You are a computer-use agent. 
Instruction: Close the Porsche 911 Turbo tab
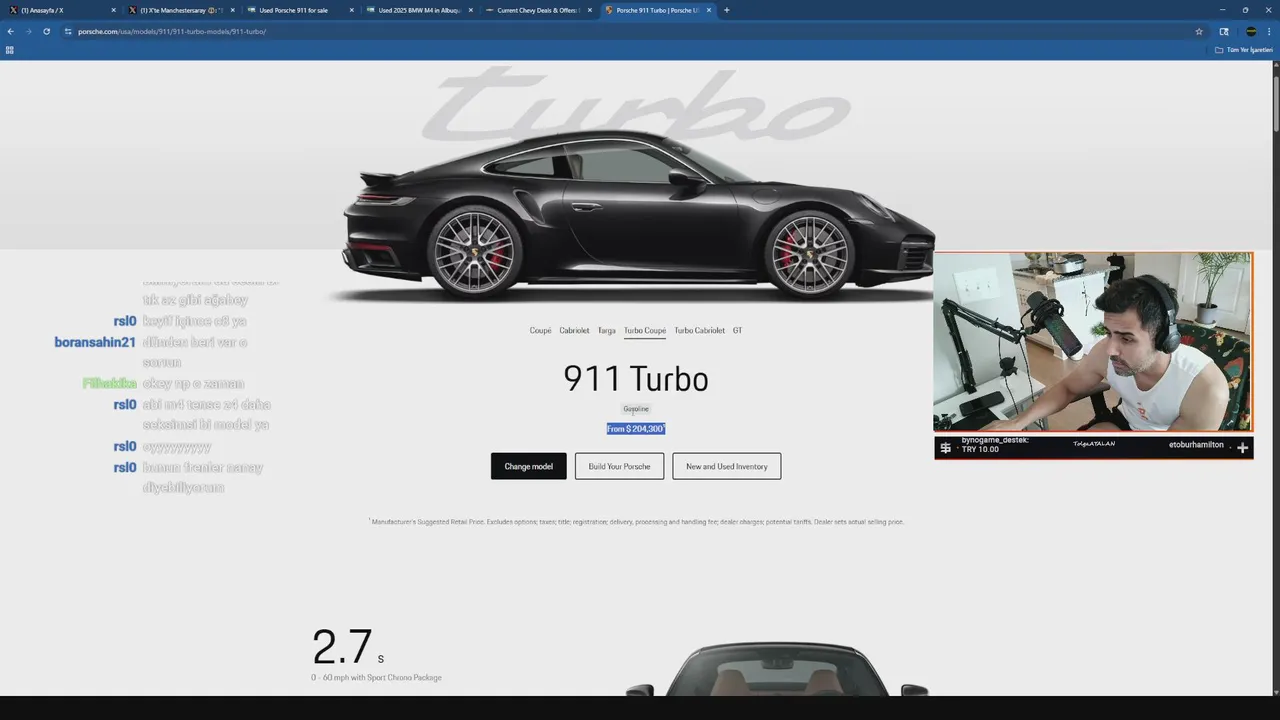[x=708, y=10]
